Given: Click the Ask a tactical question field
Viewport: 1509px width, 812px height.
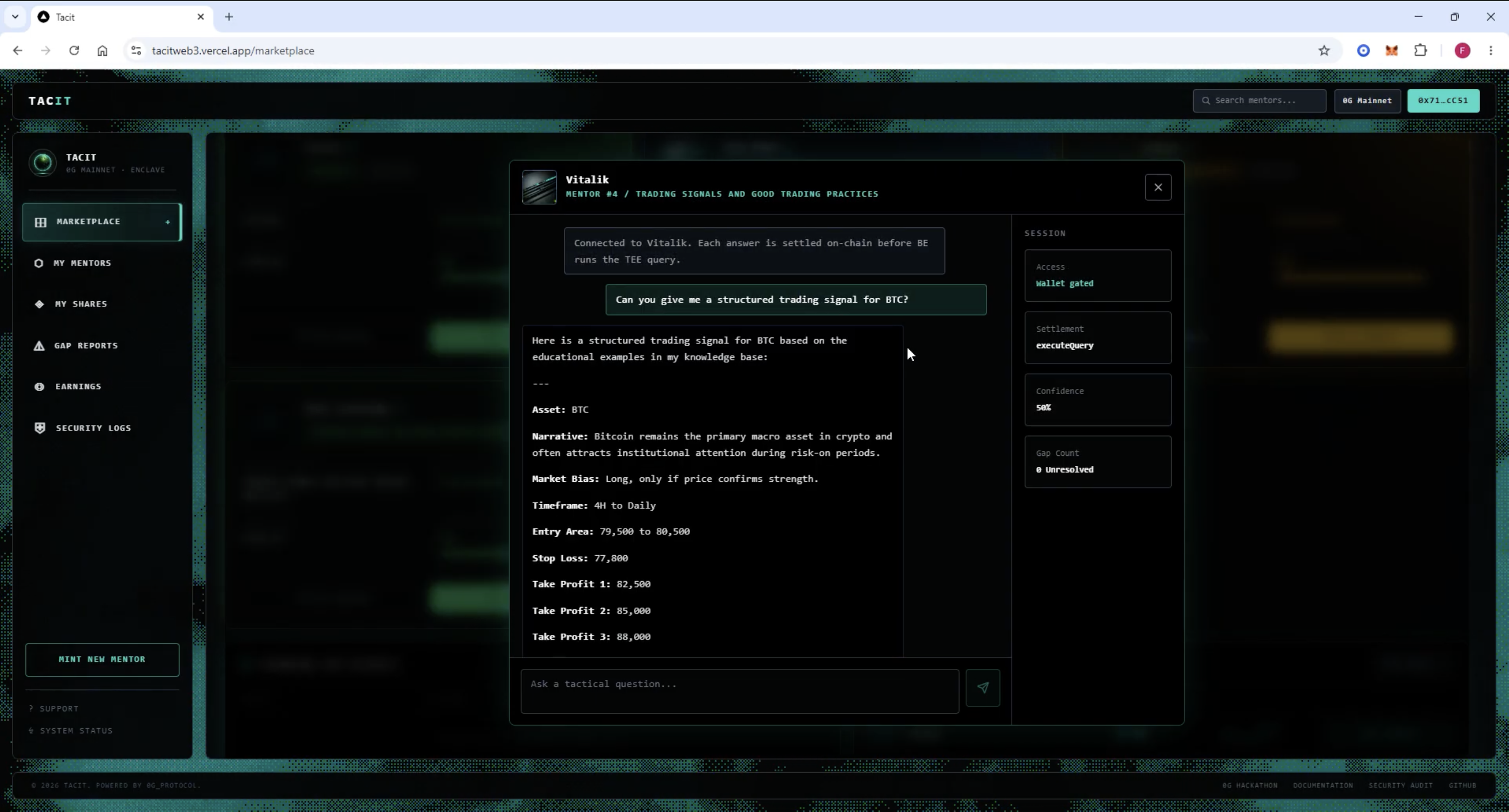Looking at the screenshot, I should 739,691.
